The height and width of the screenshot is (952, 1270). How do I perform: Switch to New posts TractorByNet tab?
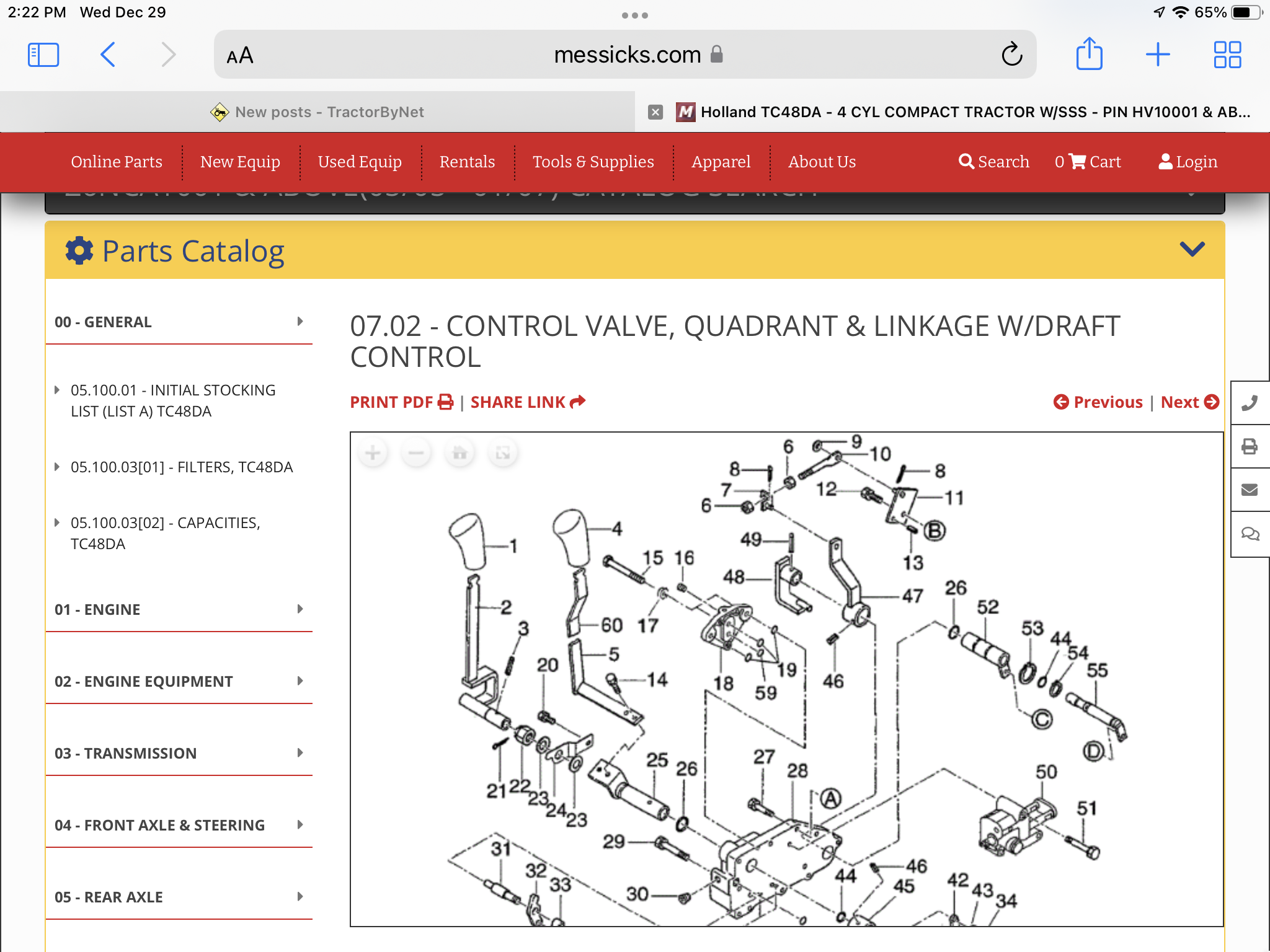pyautogui.click(x=317, y=112)
